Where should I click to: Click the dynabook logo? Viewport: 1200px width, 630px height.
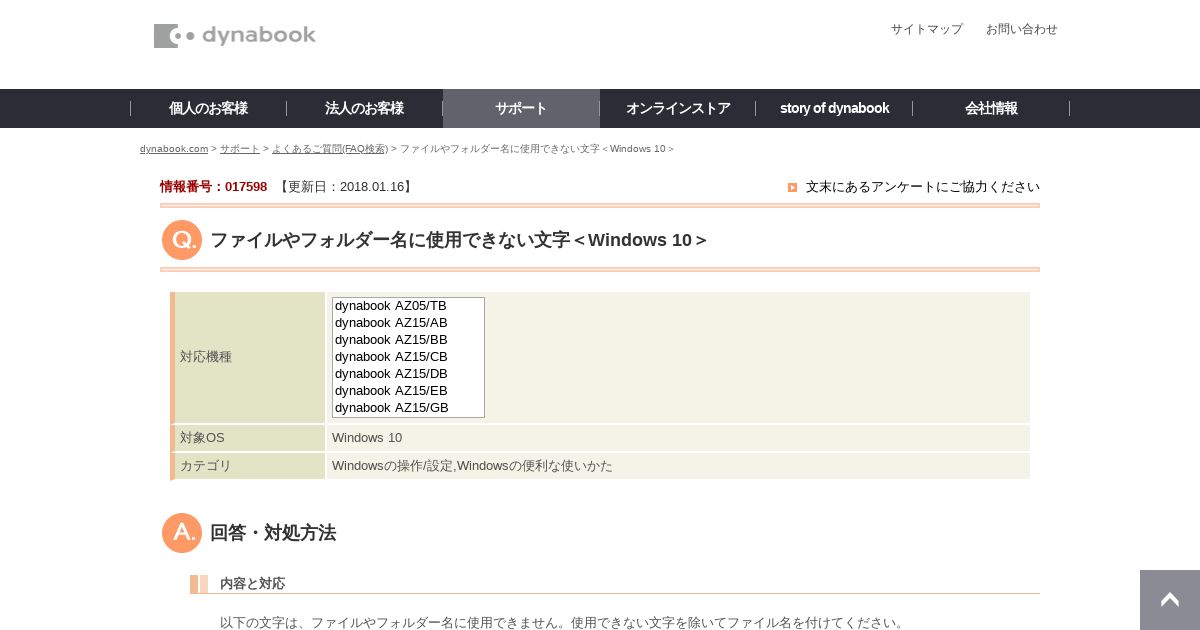pyautogui.click(x=235, y=36)
